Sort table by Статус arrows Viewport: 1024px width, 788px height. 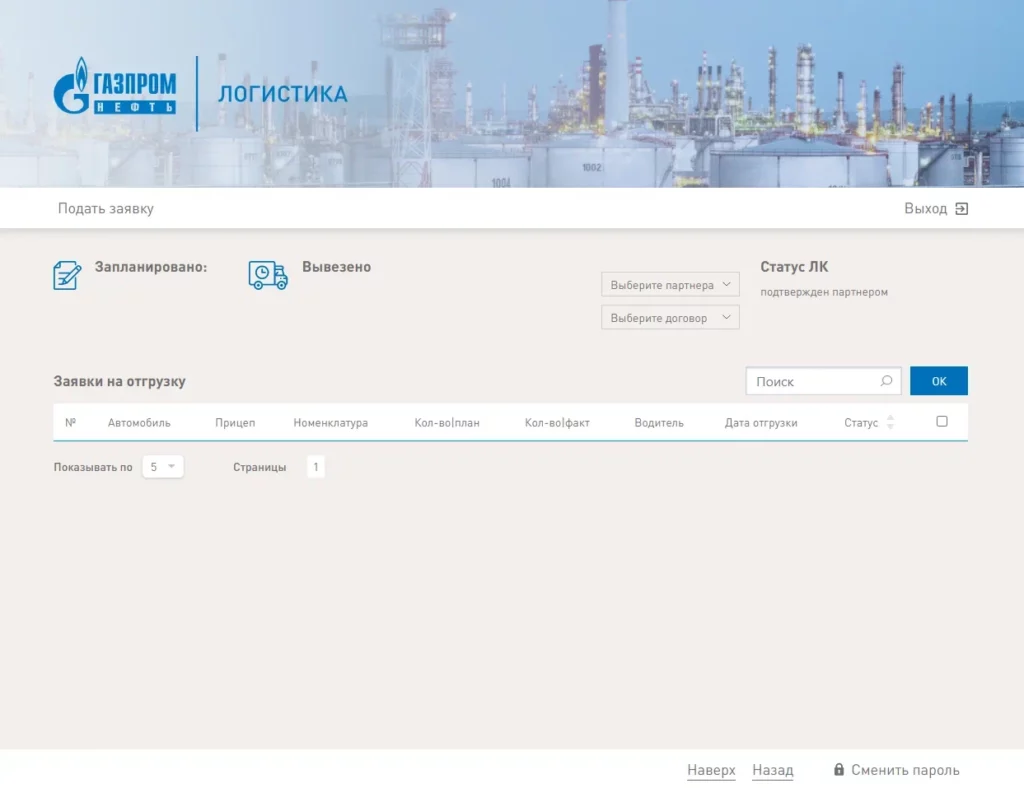pos(890,422)
